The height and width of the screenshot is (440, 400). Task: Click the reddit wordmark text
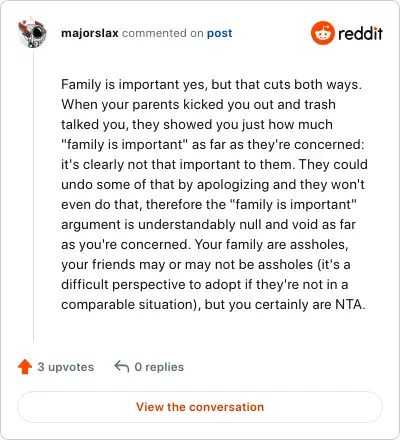[x=360, y=33]
